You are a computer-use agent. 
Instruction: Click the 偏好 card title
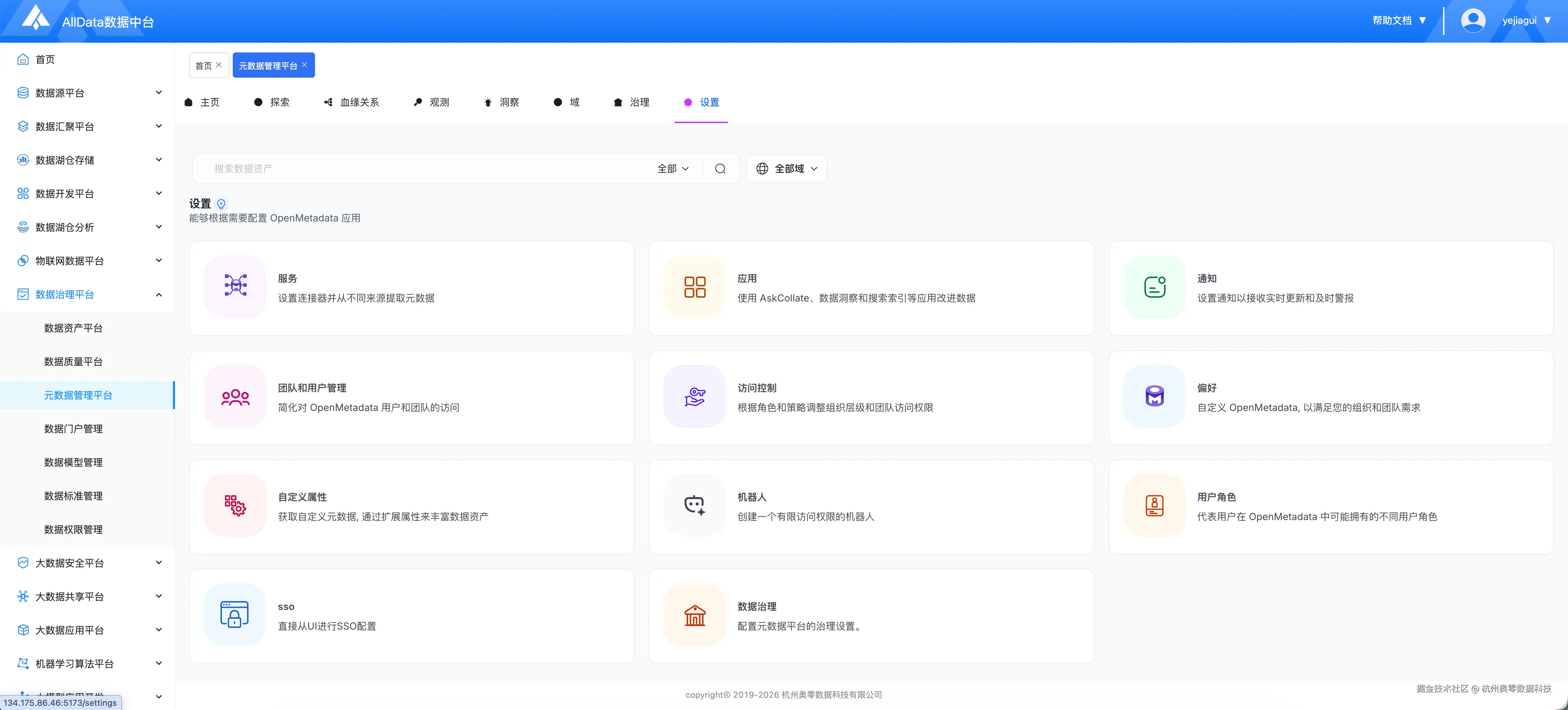[1206, 388]
